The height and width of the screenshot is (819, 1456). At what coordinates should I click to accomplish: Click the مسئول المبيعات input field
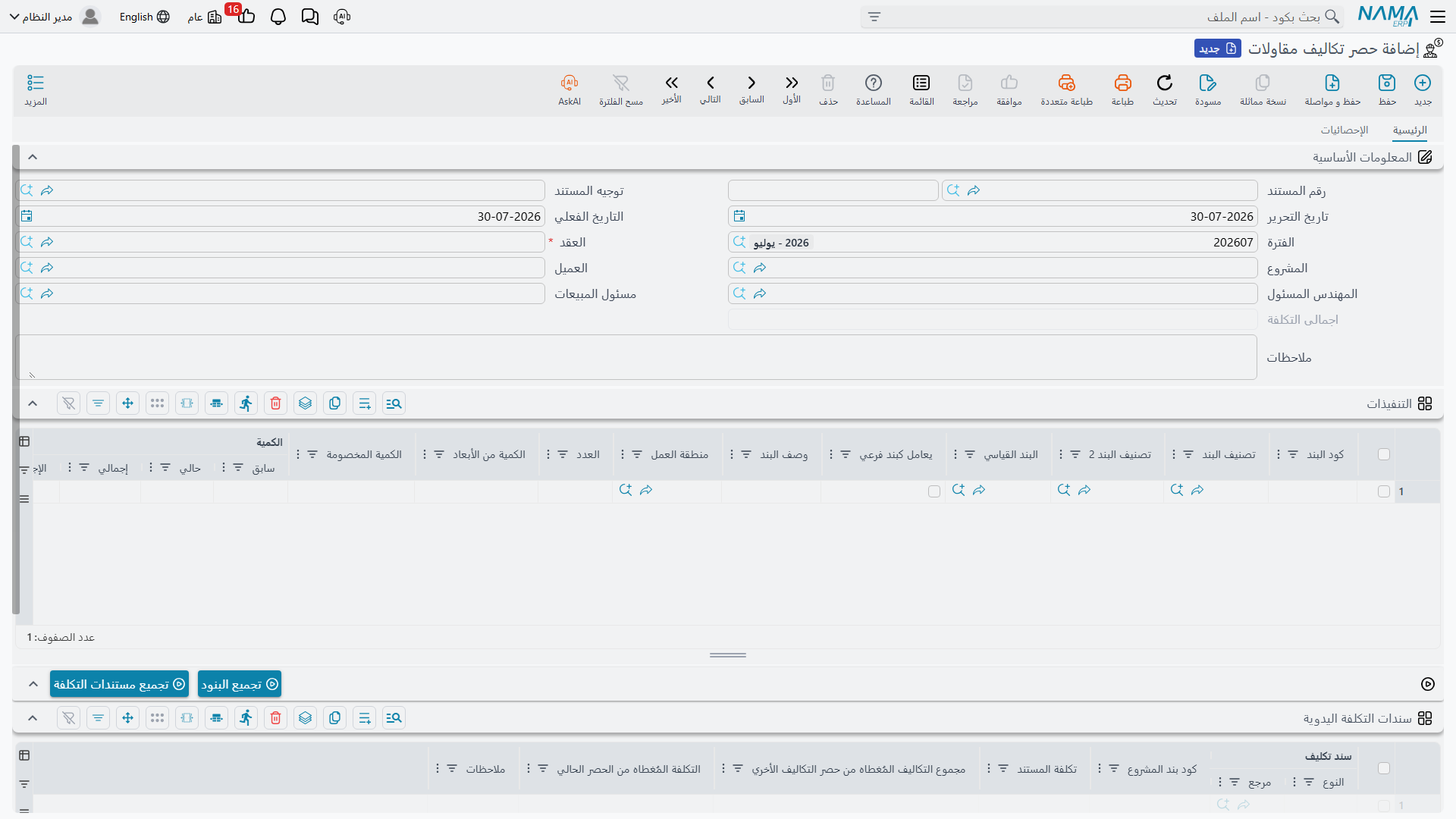tap(281, 293)
